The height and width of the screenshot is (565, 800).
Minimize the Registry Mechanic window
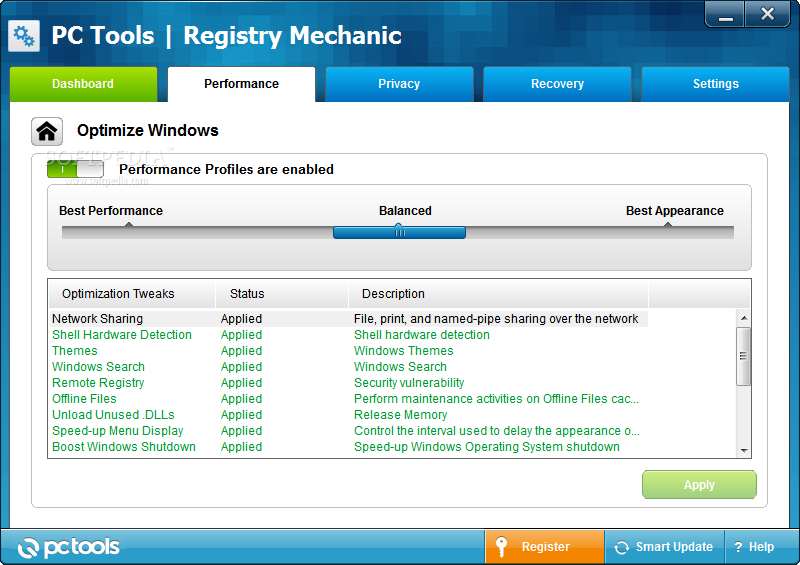725,14
